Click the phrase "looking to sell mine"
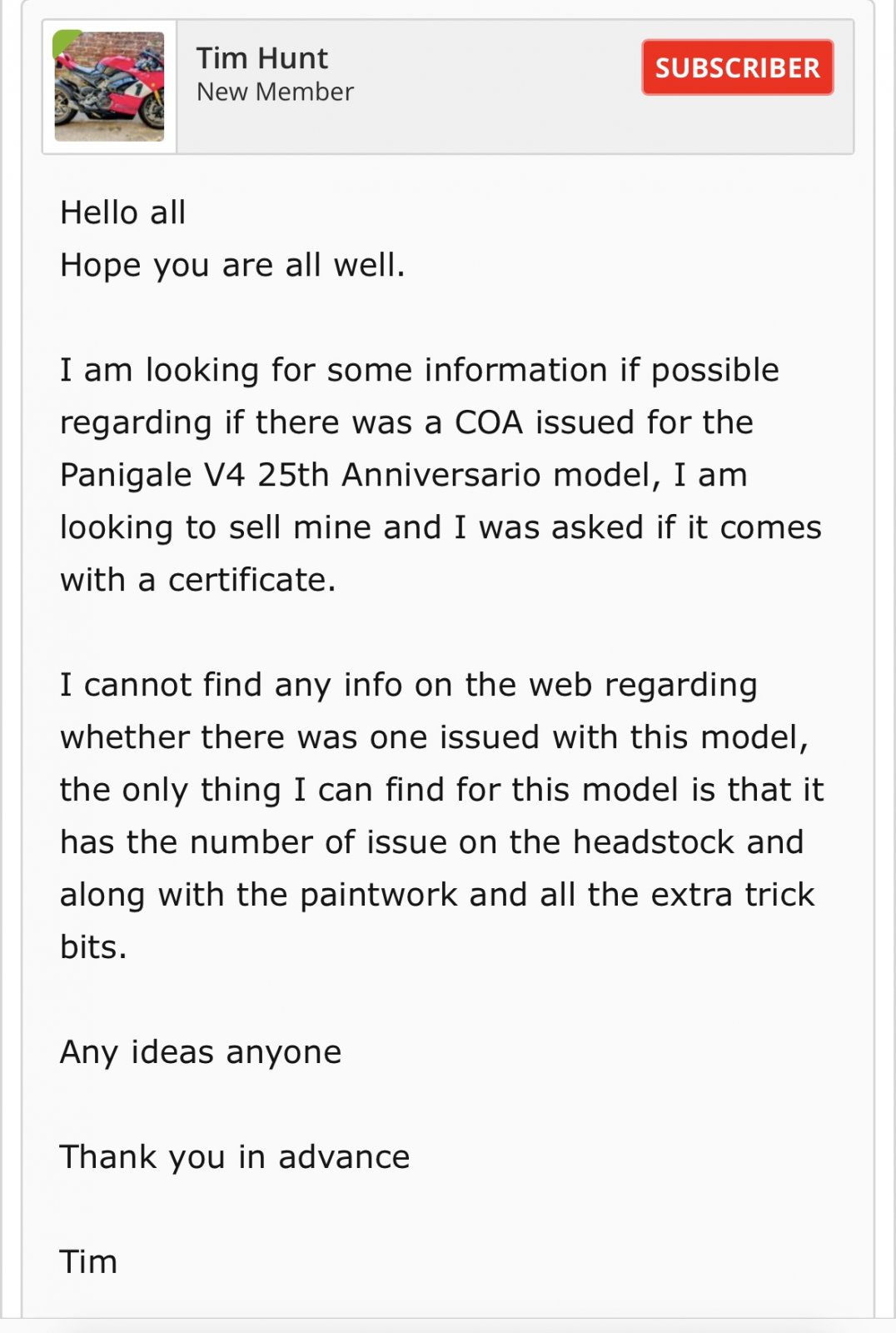 (x=250, y=528)
